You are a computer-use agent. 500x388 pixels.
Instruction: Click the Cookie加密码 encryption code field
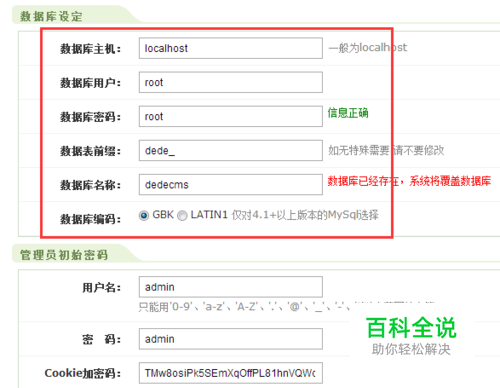click(x=231, y=373)
